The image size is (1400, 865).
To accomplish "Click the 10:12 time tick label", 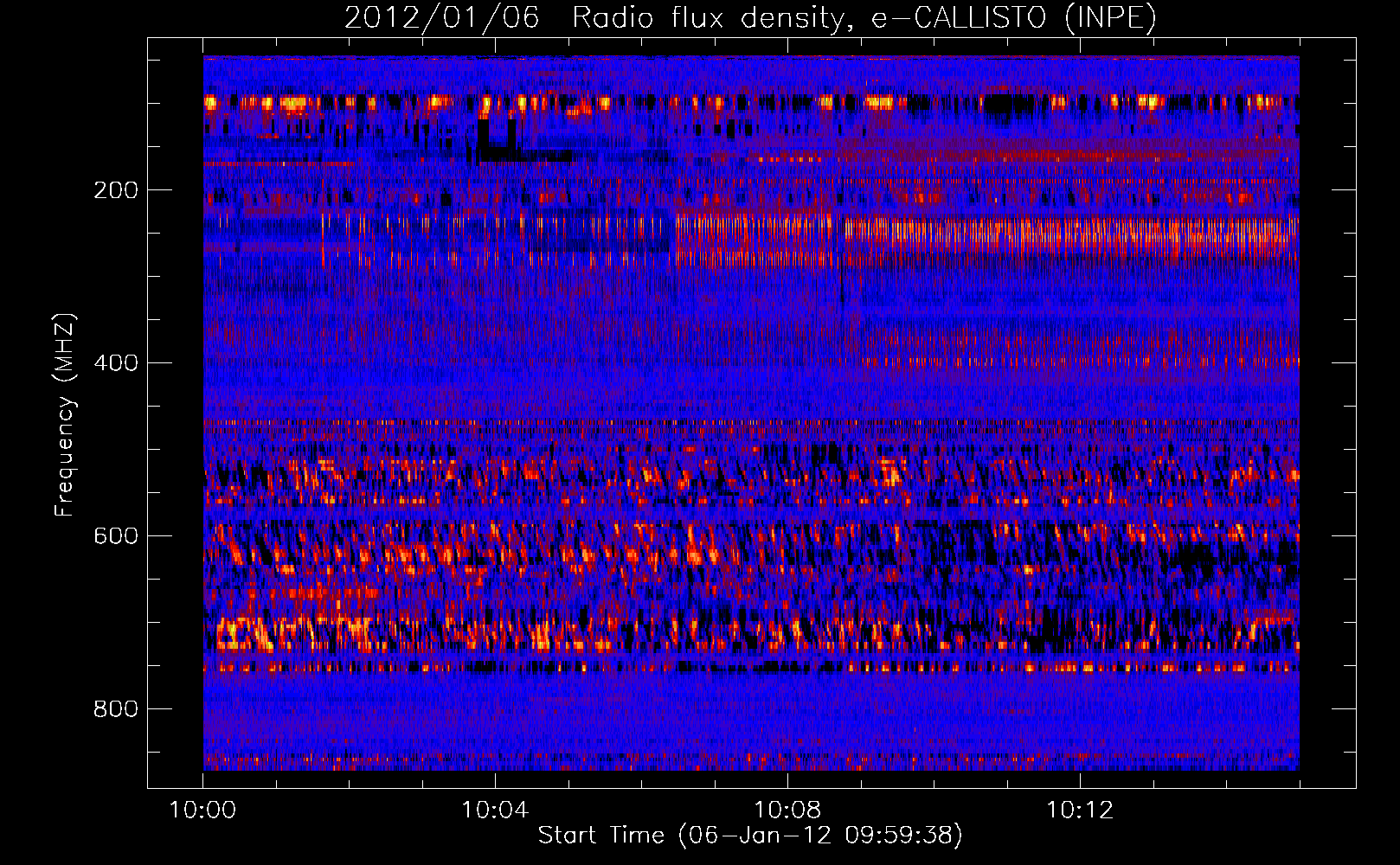I will pos(1080,811).
